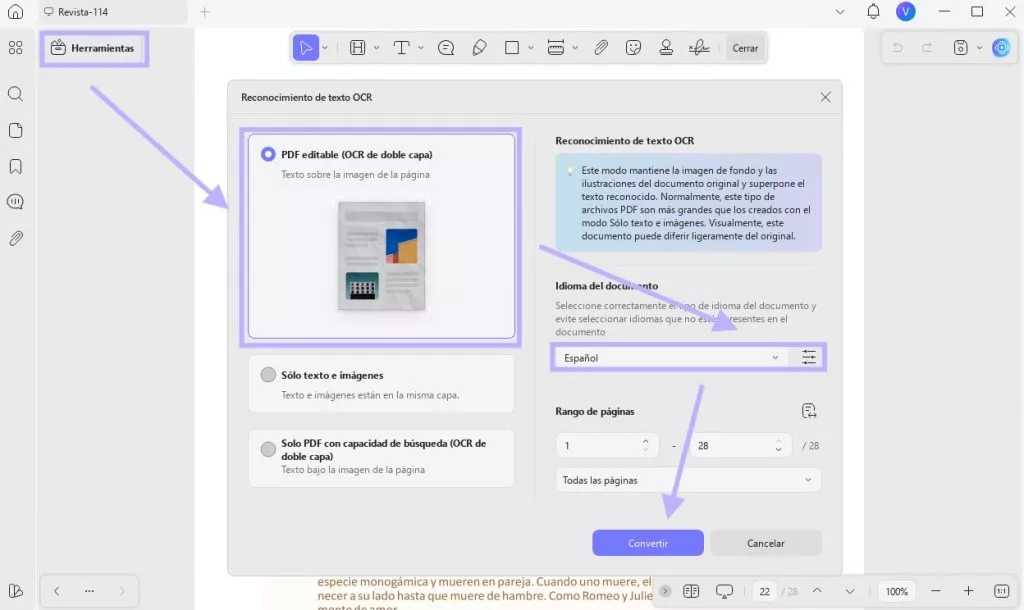Switch to the Revista-114 tab
Viewport: 1024px width, 610px height.
[x=112, y=12]
